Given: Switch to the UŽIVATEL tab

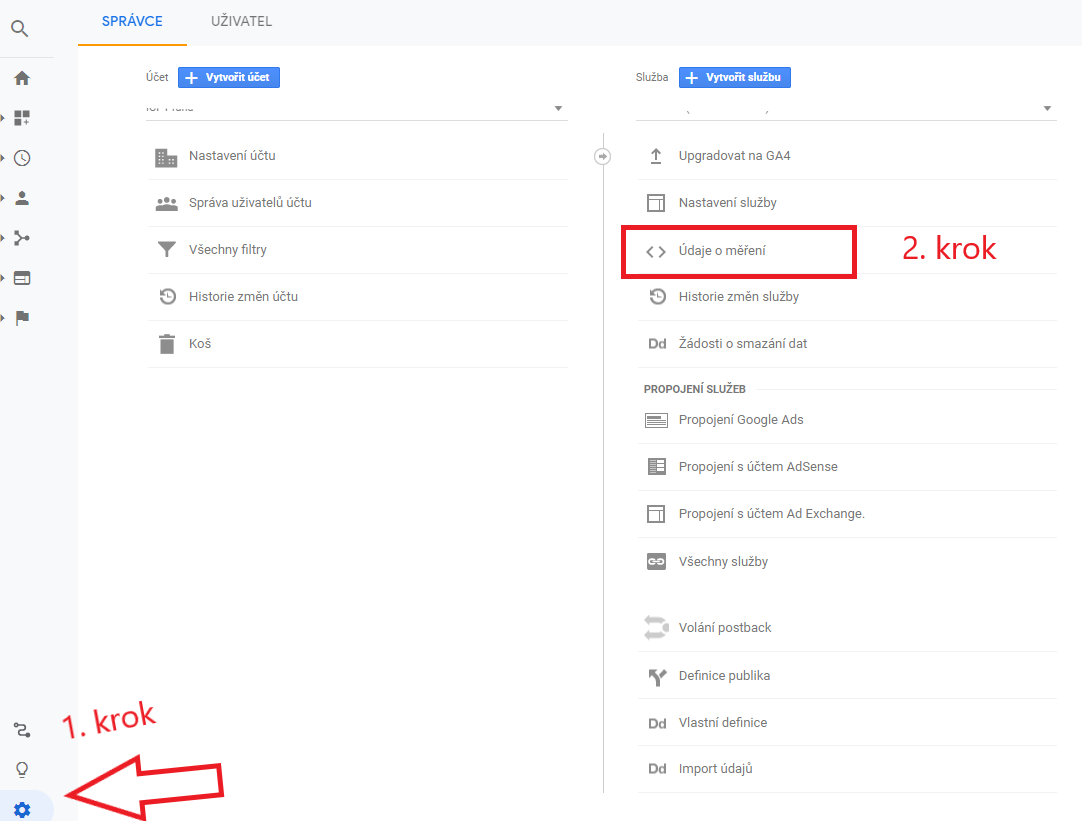Looking at the screenshot, I should pos(241,21).
